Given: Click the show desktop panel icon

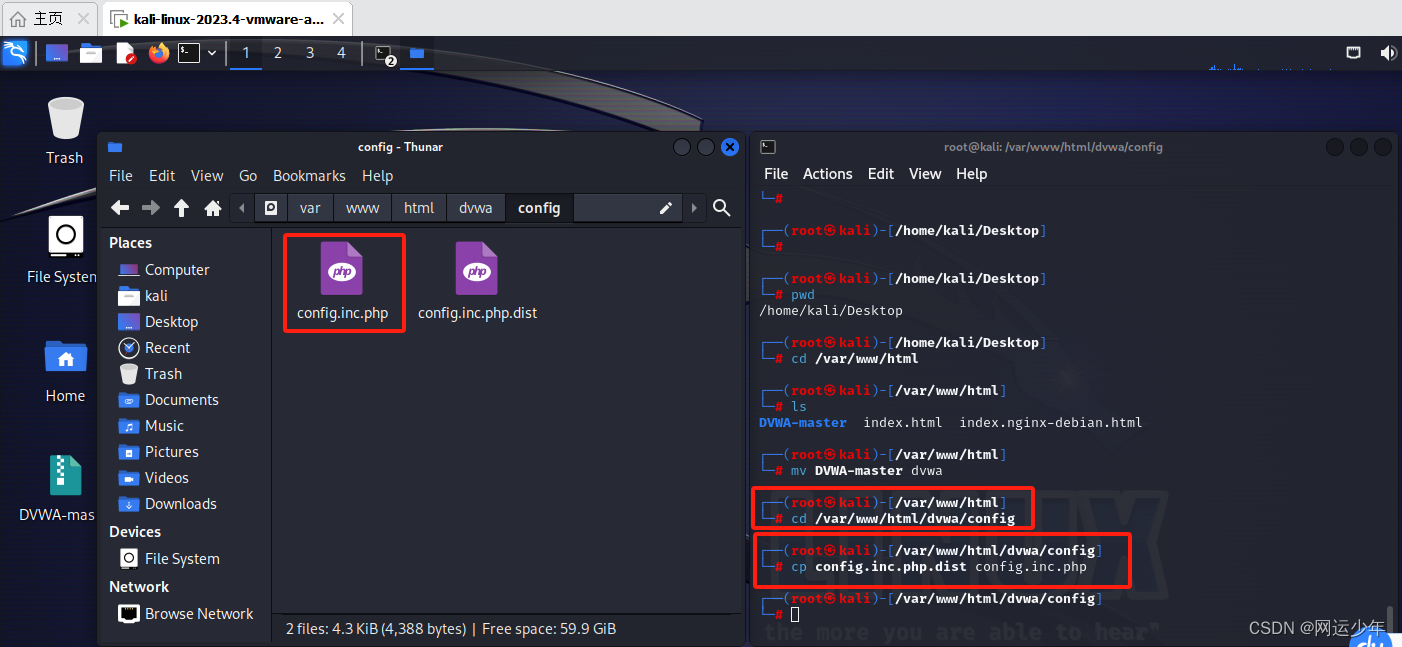Looking at the screenshot, I should click(57, 53).
